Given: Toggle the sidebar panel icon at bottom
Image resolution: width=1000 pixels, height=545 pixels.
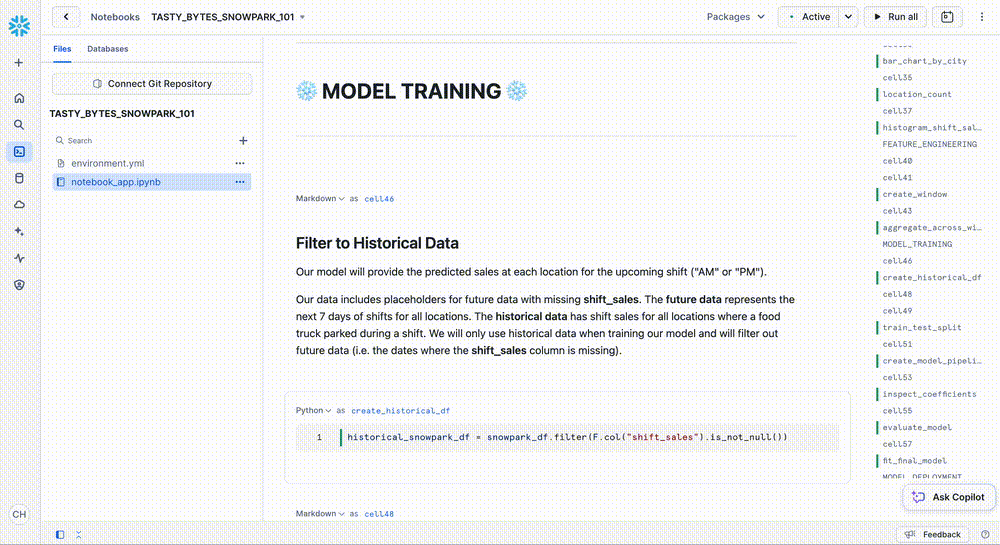Looking at the screenshot, I should click(x=60, y=535).
